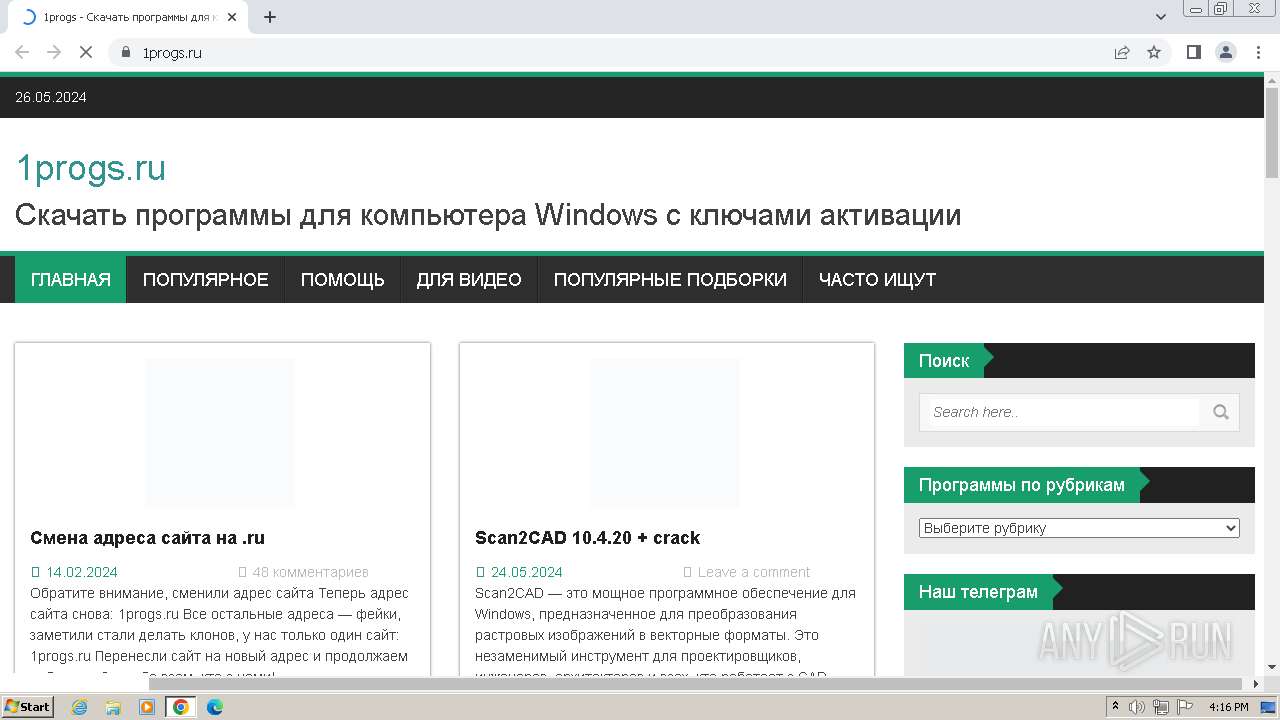Open media player from taskbar
The image size is (1280, 720).
[147, 707]
